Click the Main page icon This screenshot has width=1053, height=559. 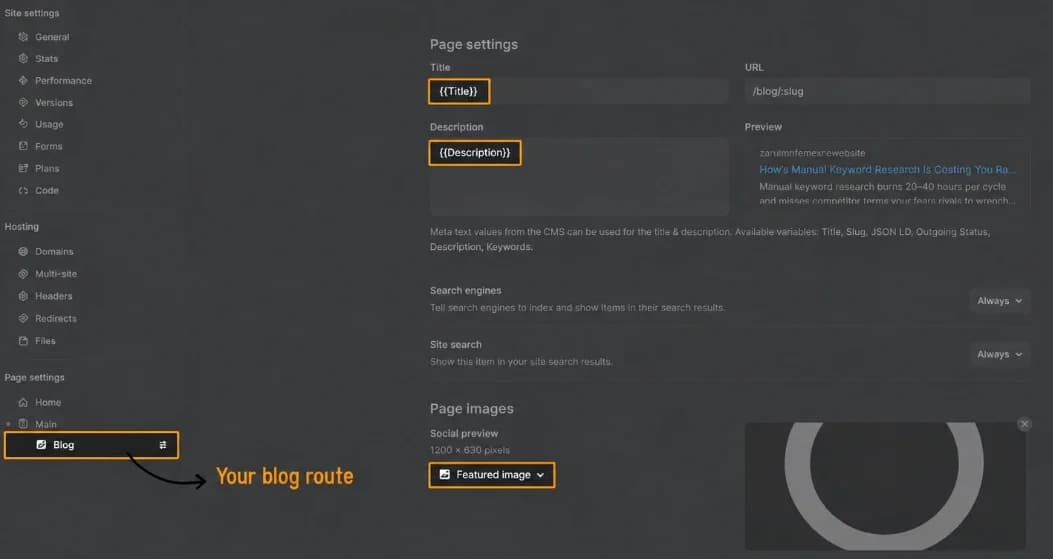point(24,424)
